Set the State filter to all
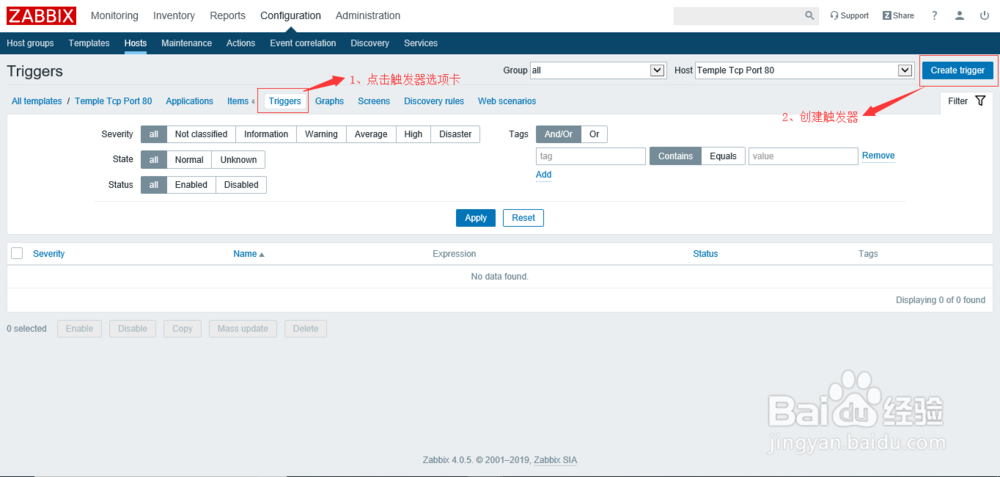The image size is (1000, 477). [x=154, y=159]
